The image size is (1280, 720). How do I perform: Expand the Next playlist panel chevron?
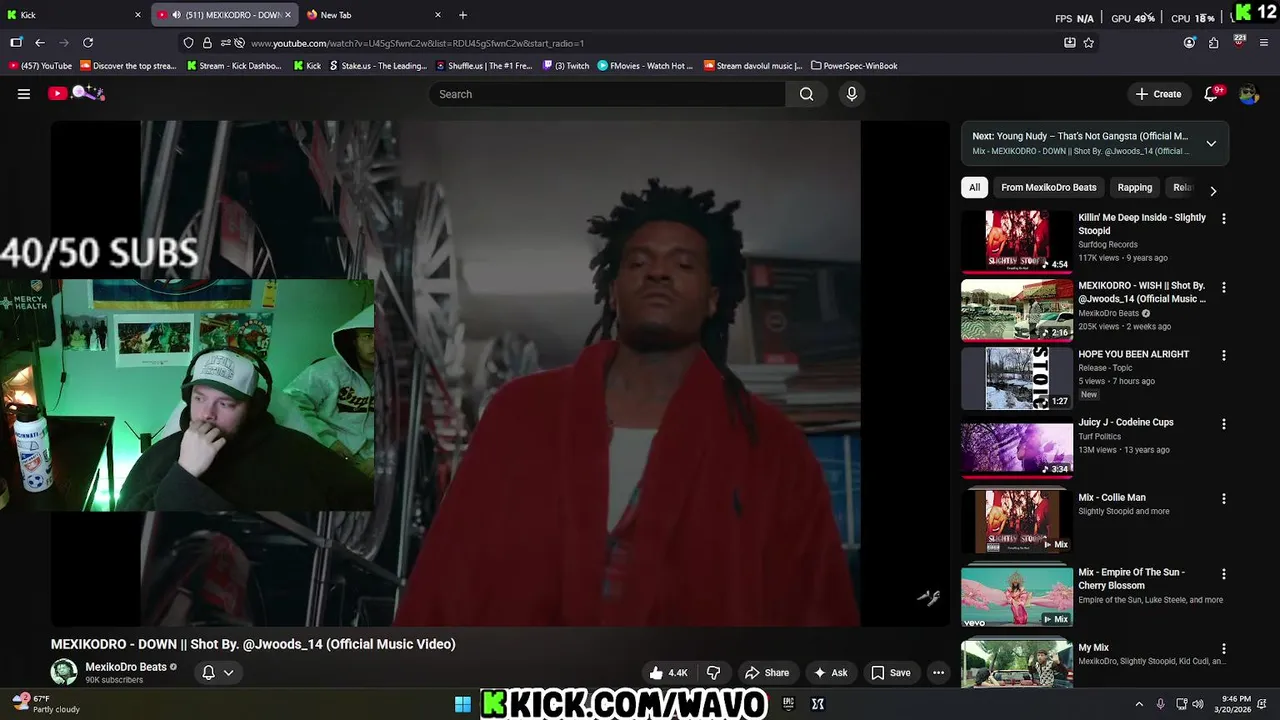pyautogui.click(x=1211, y=144)
